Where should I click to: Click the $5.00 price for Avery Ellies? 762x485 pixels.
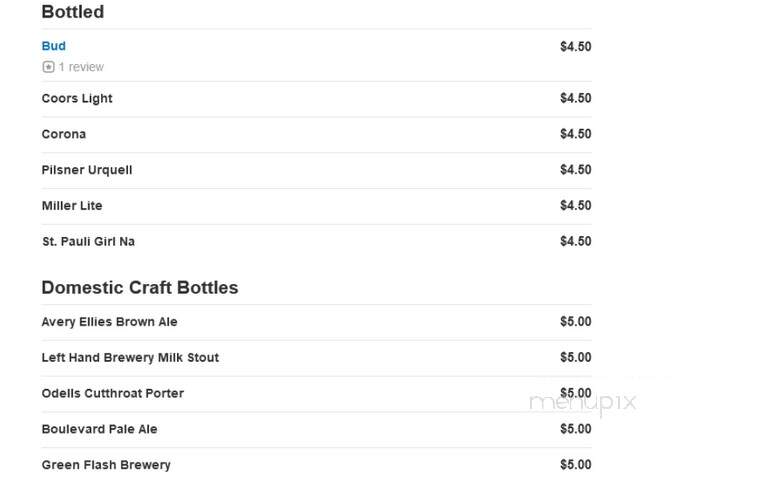(x=575, y=322)
